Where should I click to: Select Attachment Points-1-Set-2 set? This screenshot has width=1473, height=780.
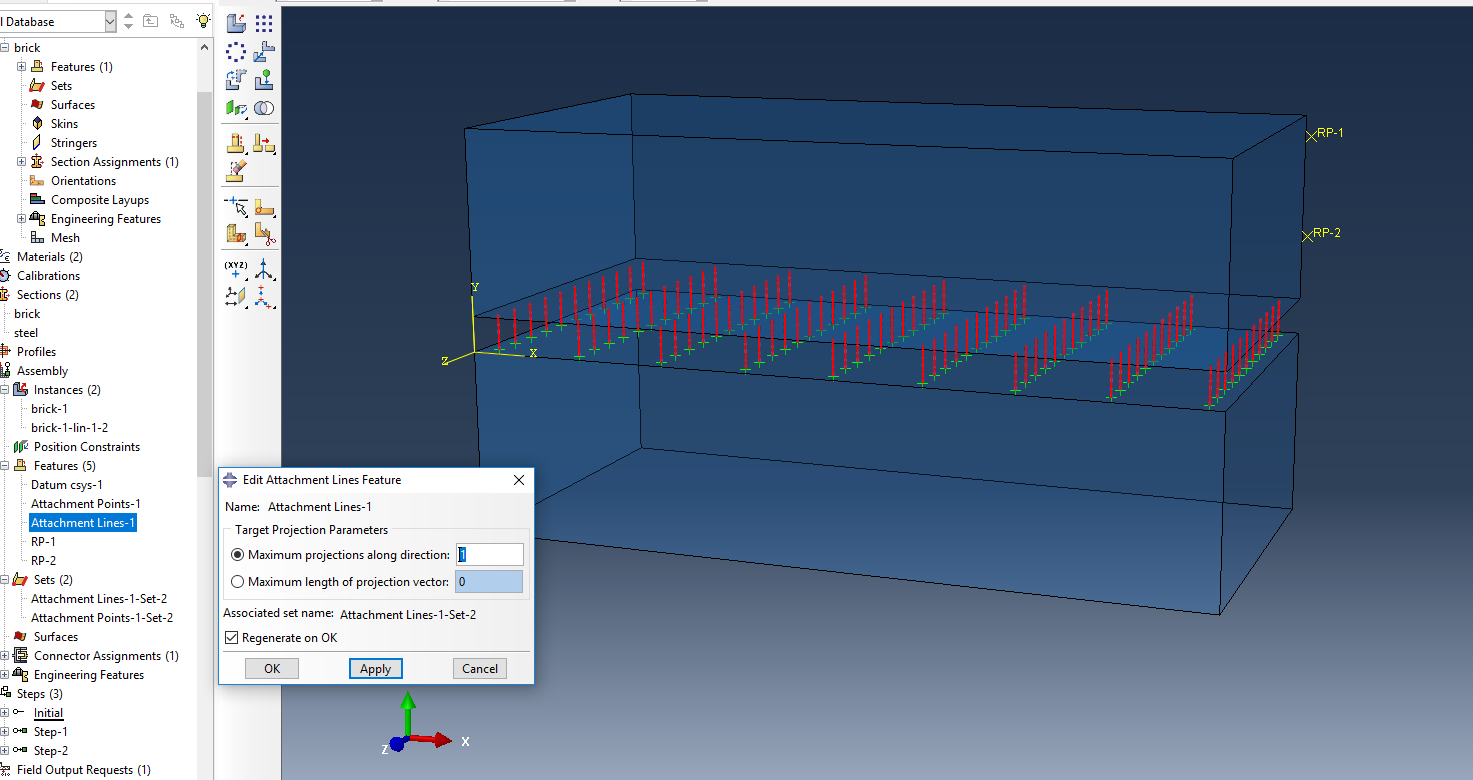[102, 618]
